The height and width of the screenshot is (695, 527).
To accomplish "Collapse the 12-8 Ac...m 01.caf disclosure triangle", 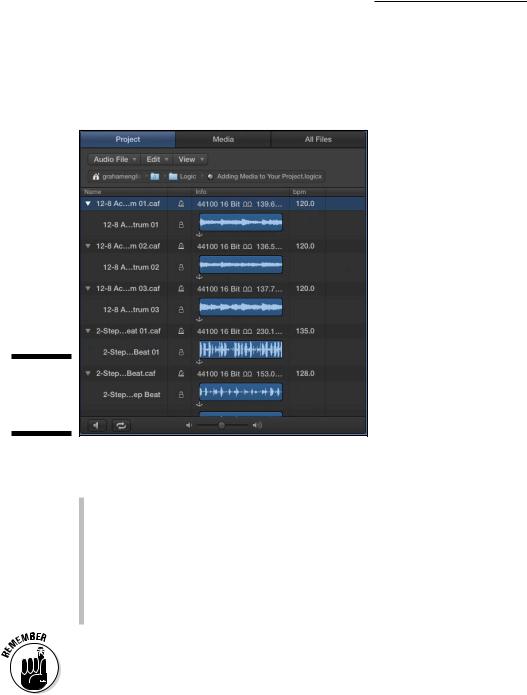I will coord(88,204).
